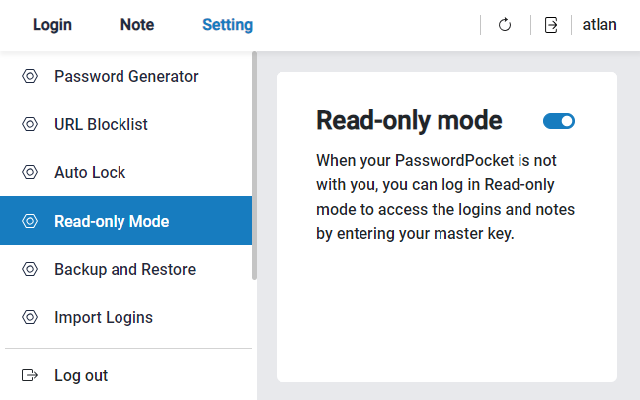Click the hexagon icon beside Read-only Mode
This screenshot has height=400, width=640.
pos(30,221)
